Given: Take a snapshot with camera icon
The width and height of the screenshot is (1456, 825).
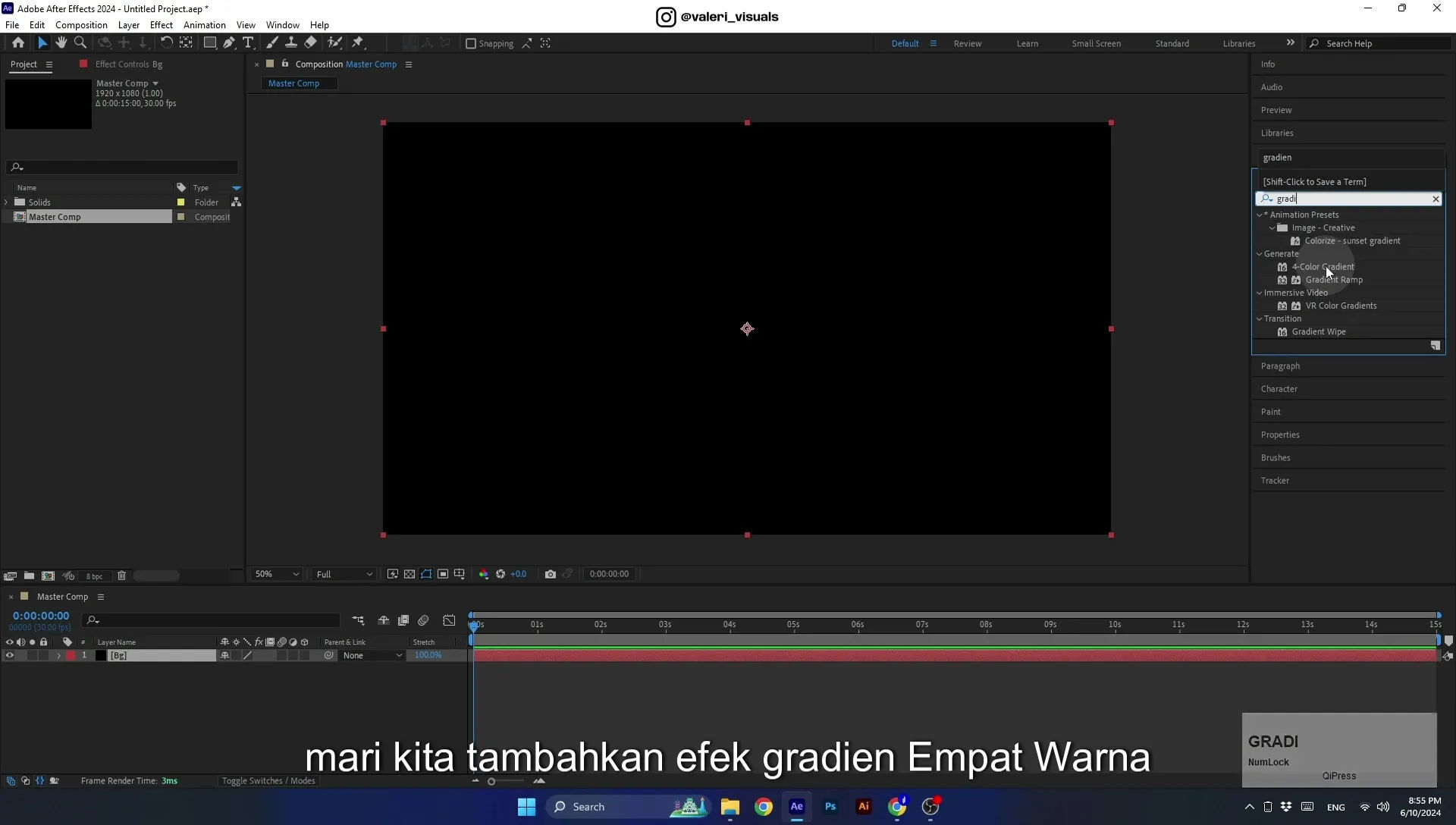Looking at the screenshot, I should [x=551, y=574].
